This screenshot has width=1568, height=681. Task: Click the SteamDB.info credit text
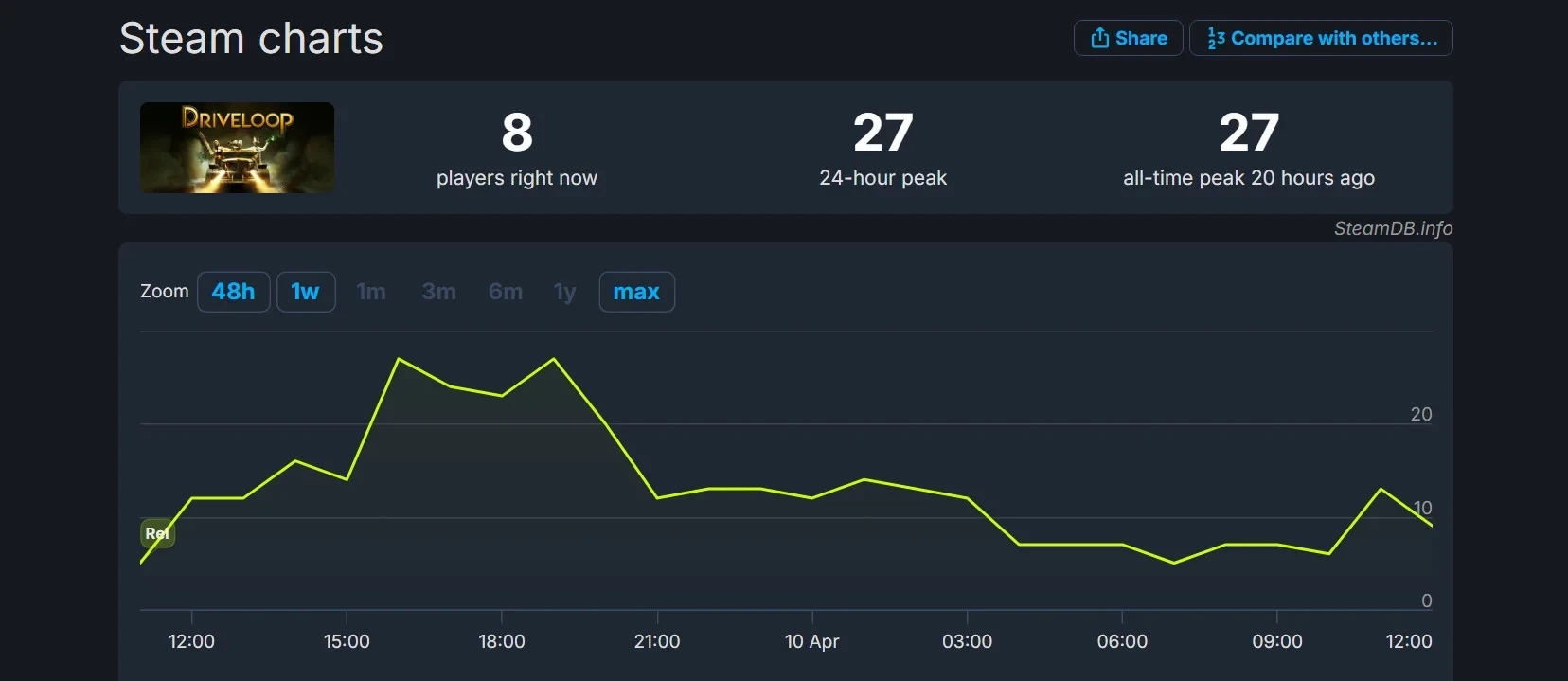pyautogui.click(x=1393, y=228)
